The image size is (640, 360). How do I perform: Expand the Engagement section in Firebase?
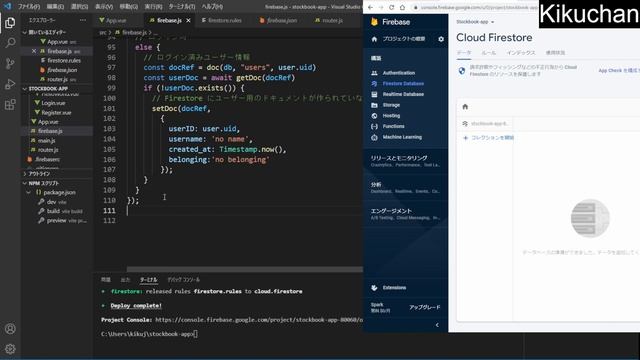tap(405, 214)
